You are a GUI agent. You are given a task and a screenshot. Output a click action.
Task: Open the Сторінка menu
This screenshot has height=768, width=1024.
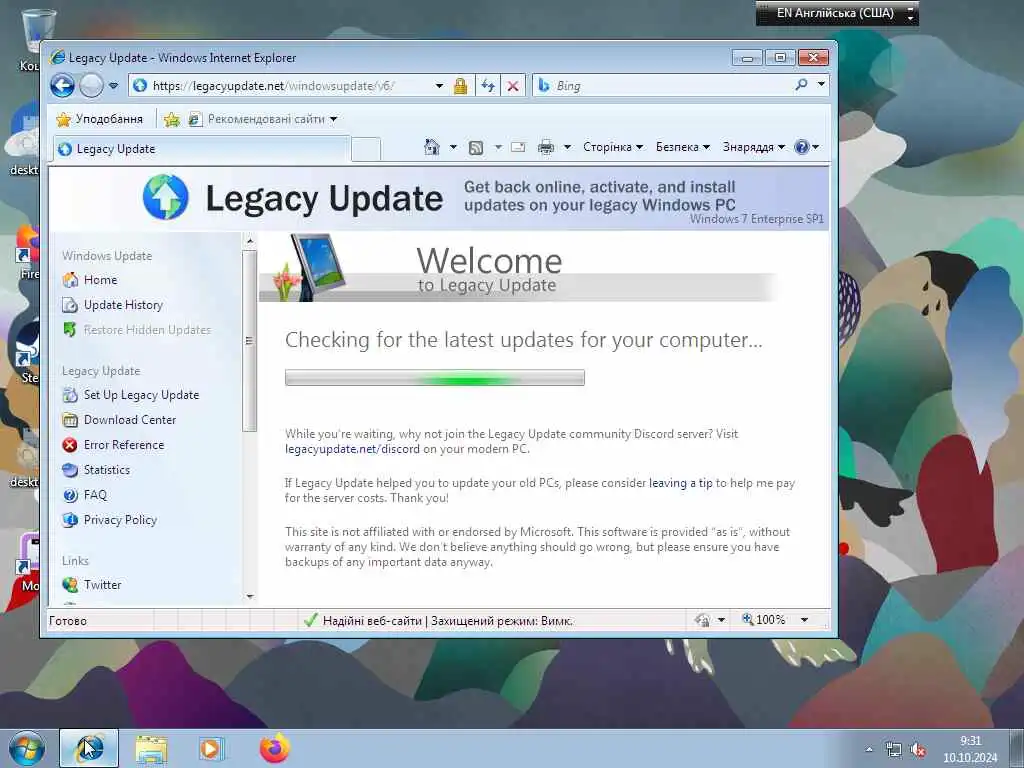613,147
